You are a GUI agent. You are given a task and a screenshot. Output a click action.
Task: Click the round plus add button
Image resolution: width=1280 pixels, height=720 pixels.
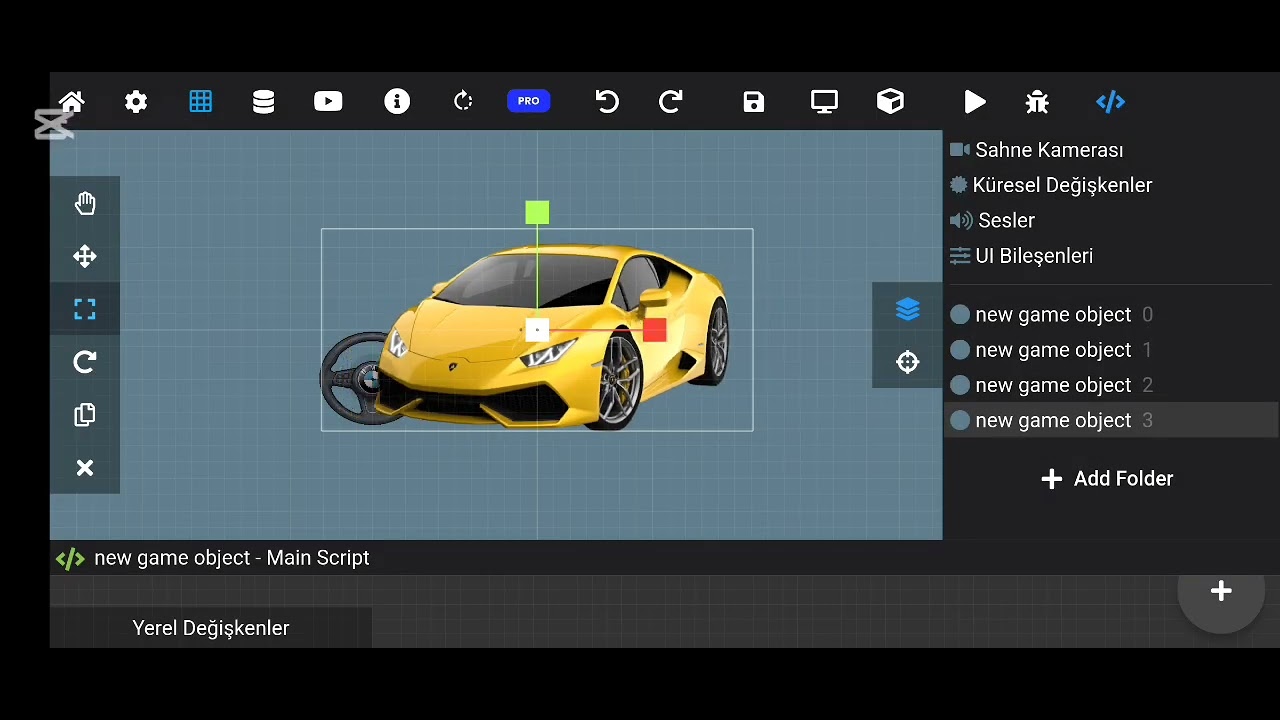(1221, 591)
